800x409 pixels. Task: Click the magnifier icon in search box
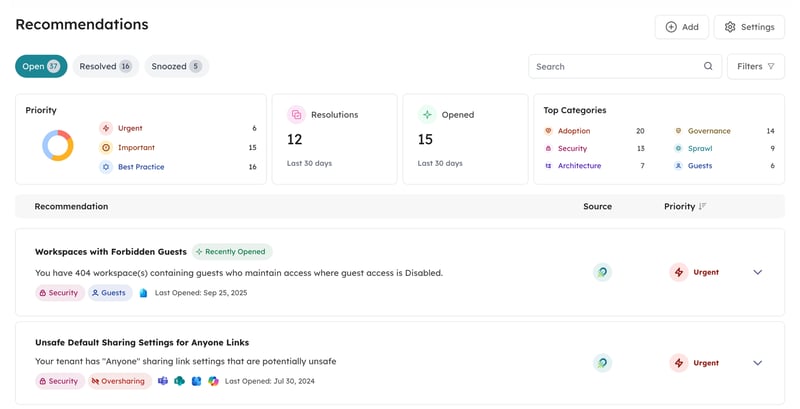point(708,67)
